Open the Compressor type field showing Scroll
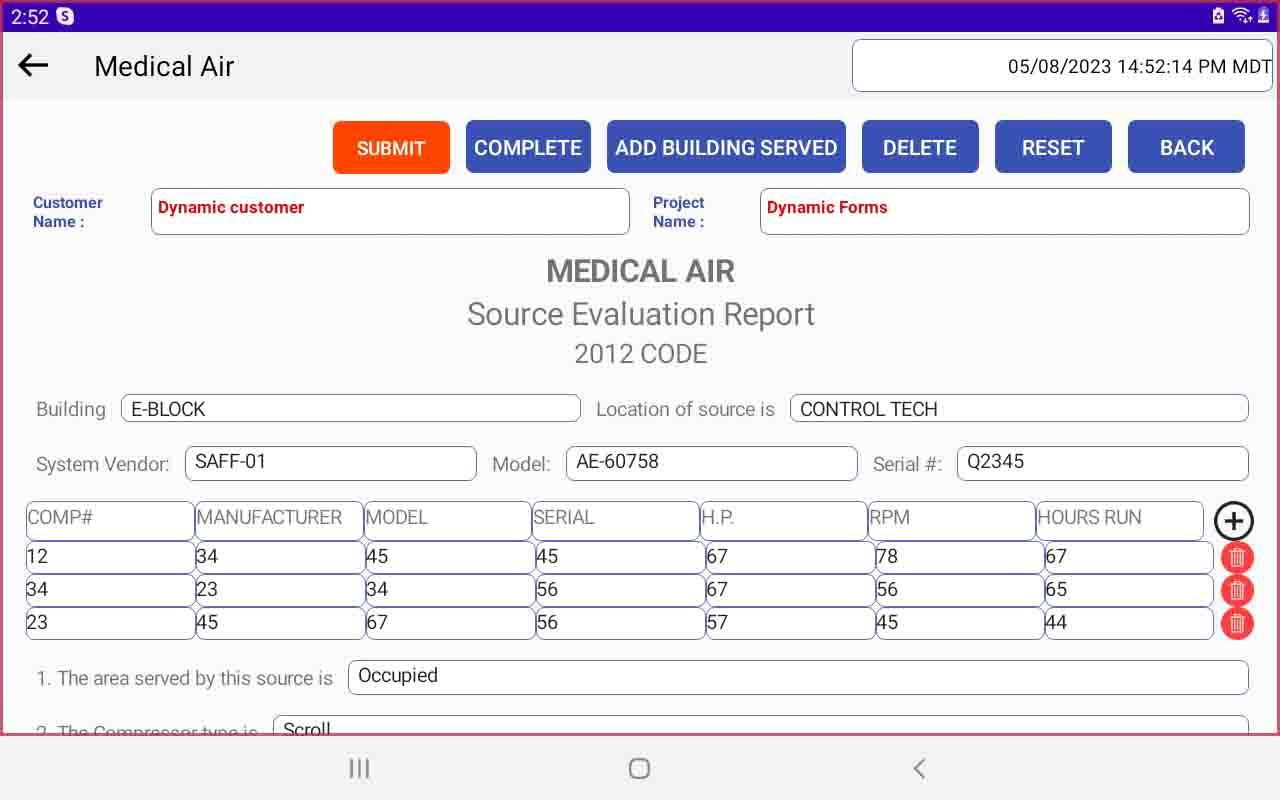Viewport: 1280px width, 800px height. [761, 726]
